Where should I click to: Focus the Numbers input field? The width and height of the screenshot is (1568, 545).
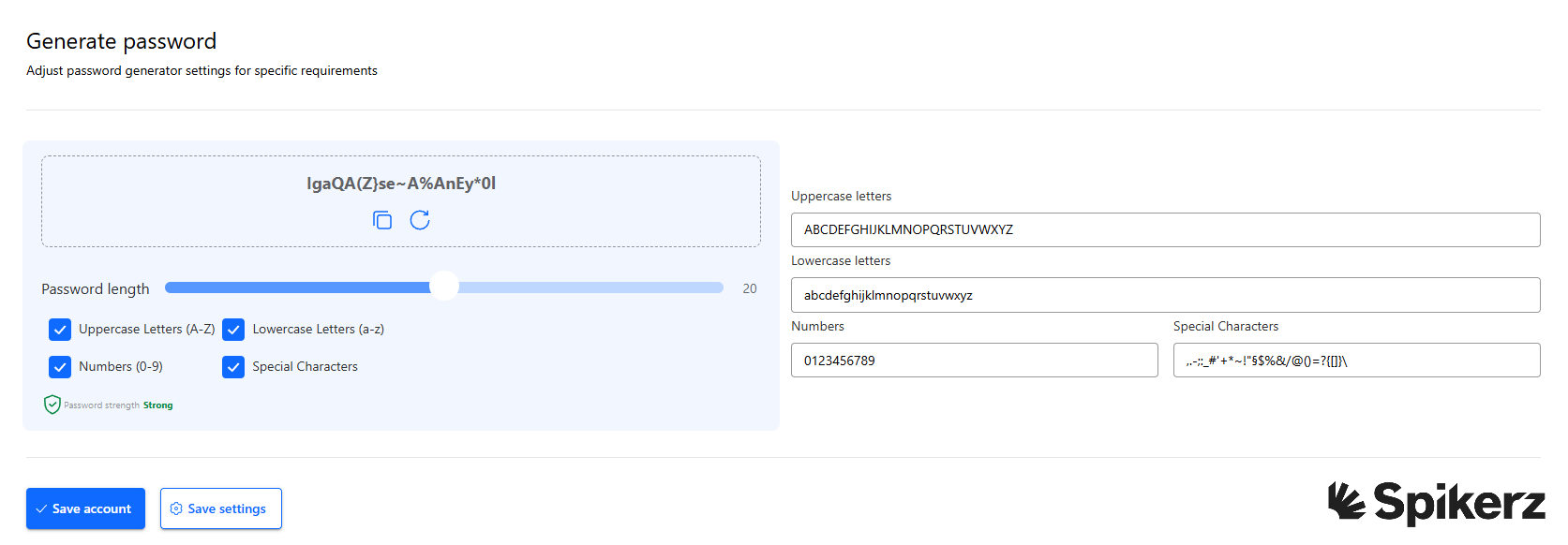click(974, 361)
